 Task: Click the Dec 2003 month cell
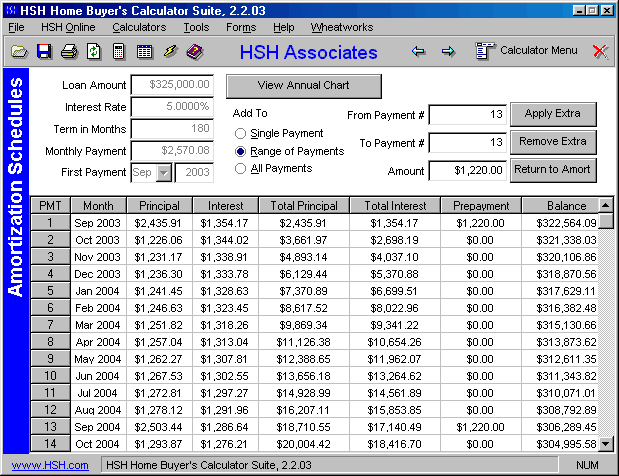(x=98, y=274)
